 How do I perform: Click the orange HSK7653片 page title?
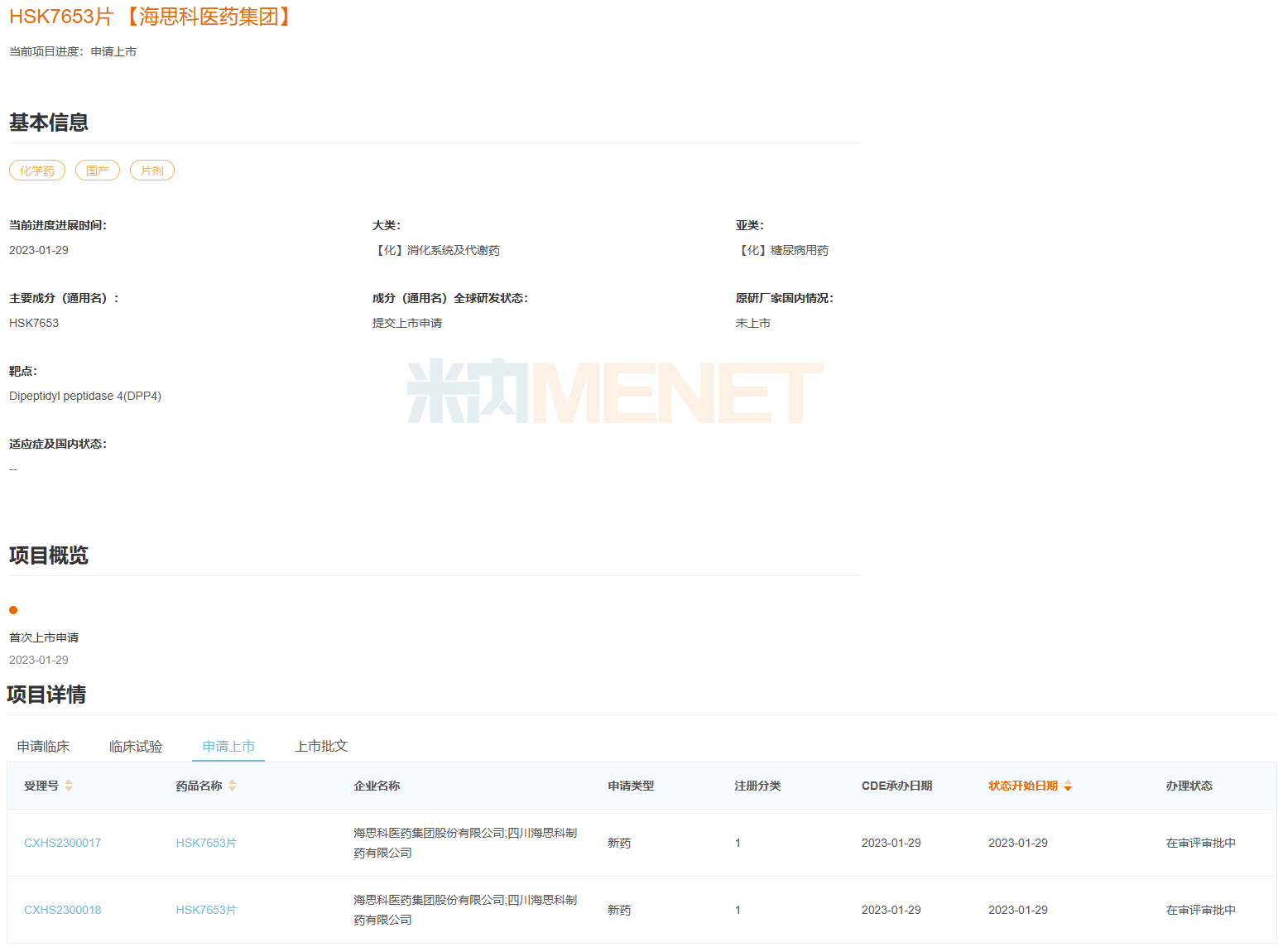[61, 17]
